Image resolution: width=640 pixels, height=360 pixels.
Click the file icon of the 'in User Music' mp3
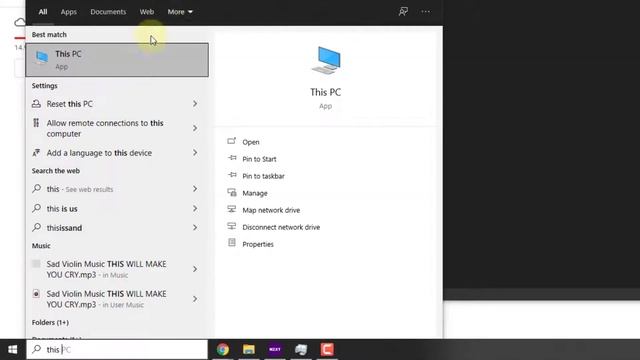[x=36, y=294]
